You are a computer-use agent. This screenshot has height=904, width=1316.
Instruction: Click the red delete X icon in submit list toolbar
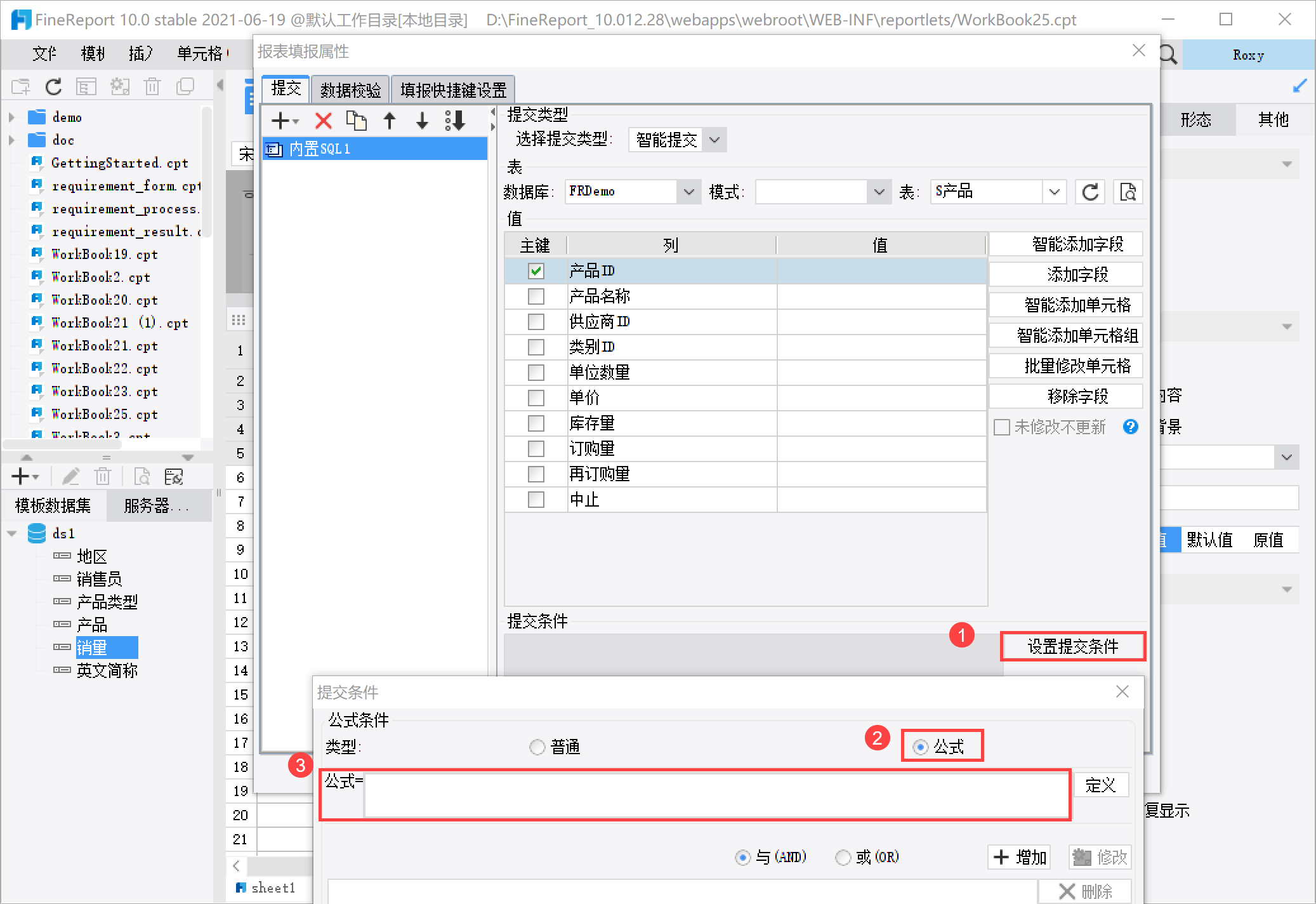coord(324,120)
